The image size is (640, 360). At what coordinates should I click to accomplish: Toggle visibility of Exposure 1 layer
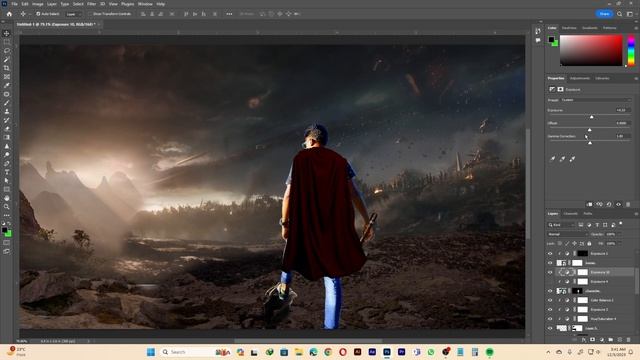tap(550, 253)
